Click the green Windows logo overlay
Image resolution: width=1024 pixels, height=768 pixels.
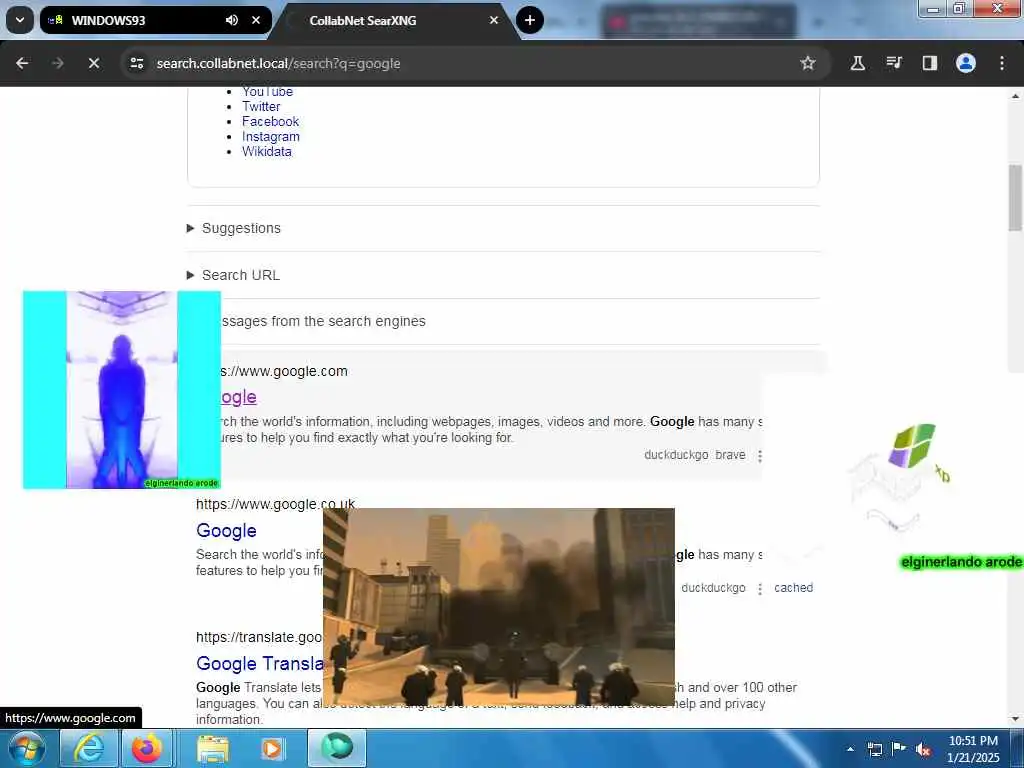[912, 446]
